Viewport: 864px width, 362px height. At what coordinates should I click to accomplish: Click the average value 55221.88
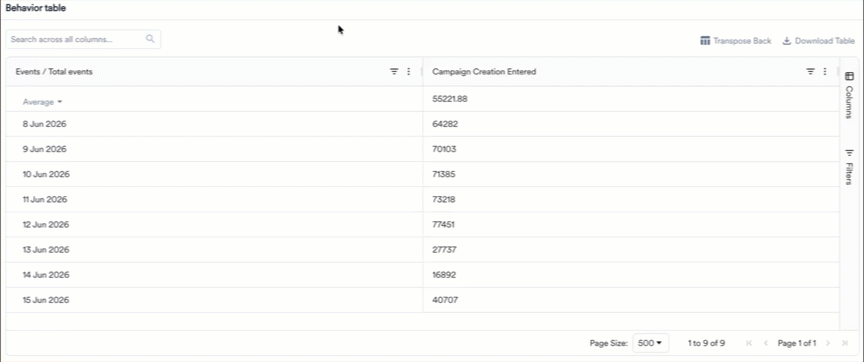(x=450, y=99)
